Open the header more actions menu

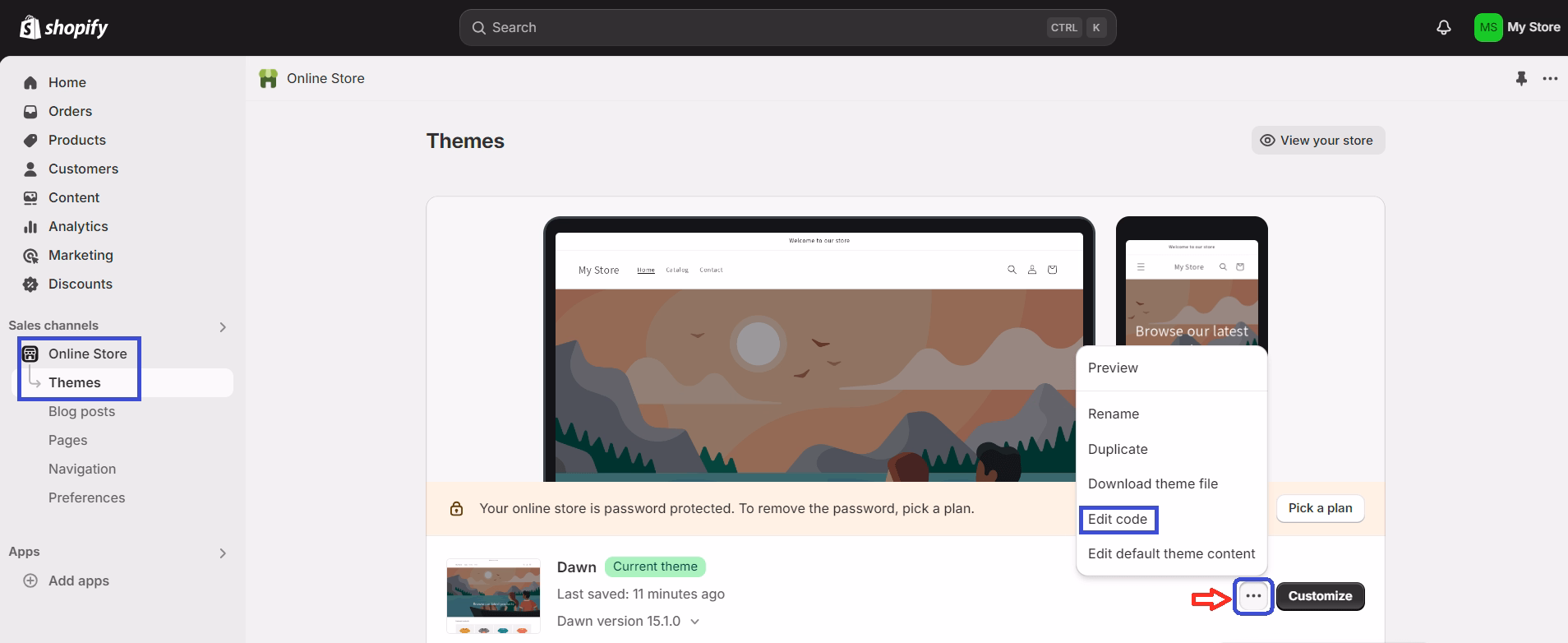1550,79
